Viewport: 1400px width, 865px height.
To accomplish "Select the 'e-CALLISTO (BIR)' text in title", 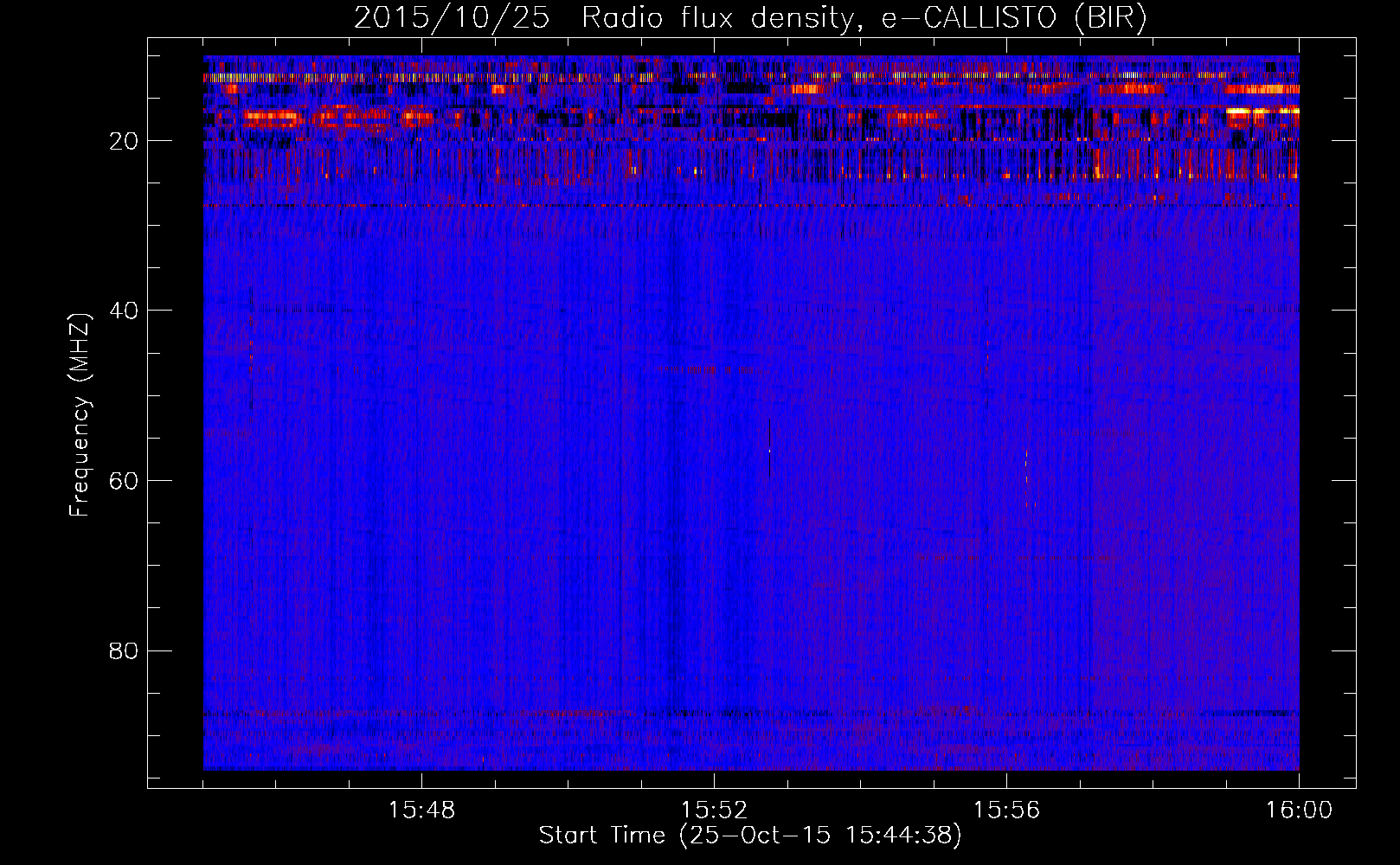I will 1013,18.
